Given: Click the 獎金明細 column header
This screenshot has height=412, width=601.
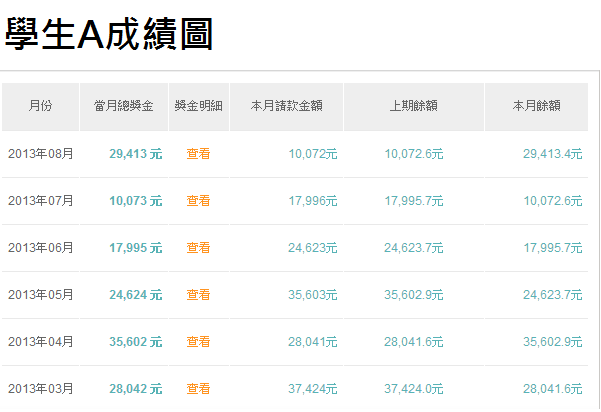Looking at the screenshot, I should (198, 105).
